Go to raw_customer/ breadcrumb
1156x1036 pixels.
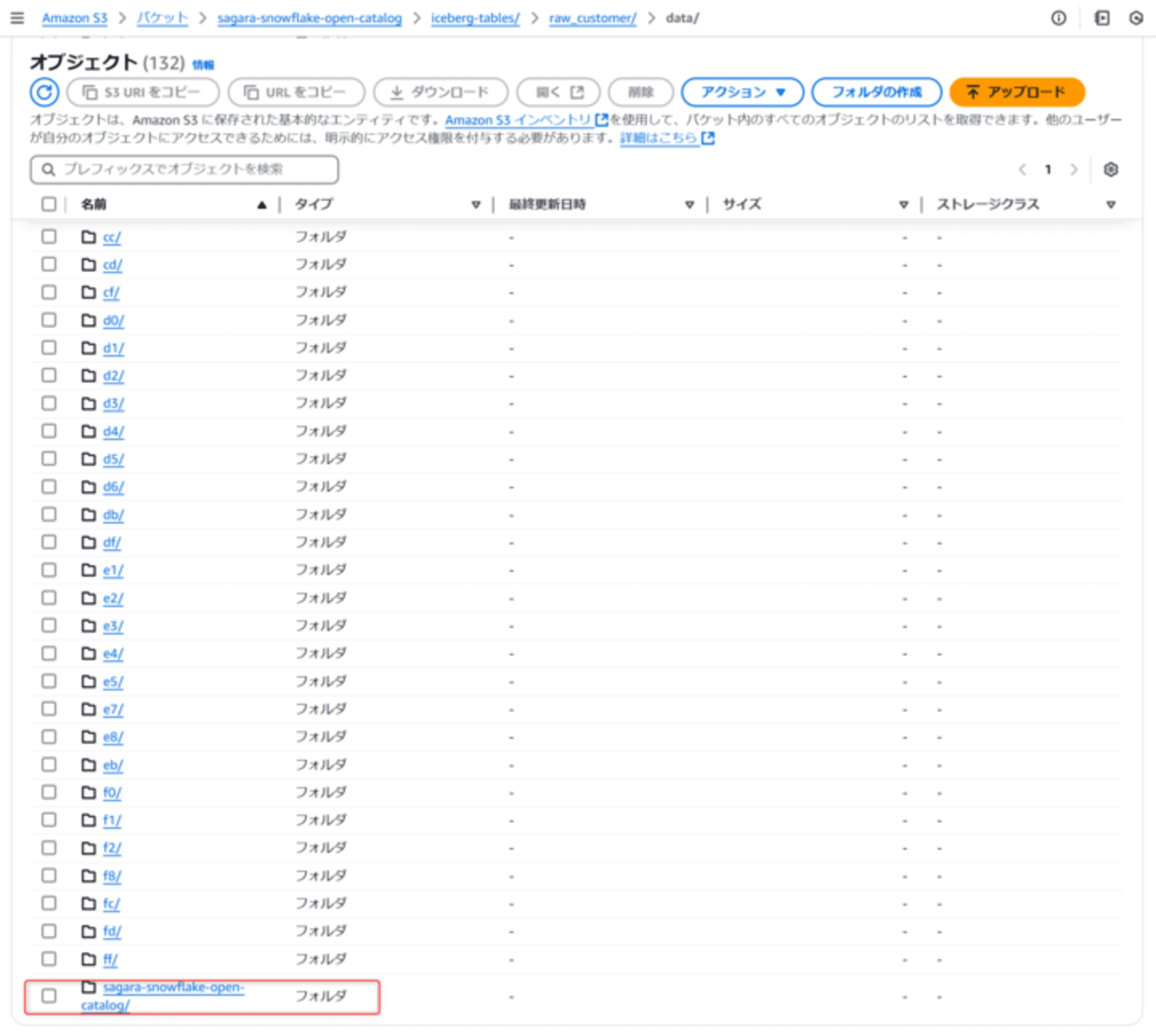coord(592,18)
